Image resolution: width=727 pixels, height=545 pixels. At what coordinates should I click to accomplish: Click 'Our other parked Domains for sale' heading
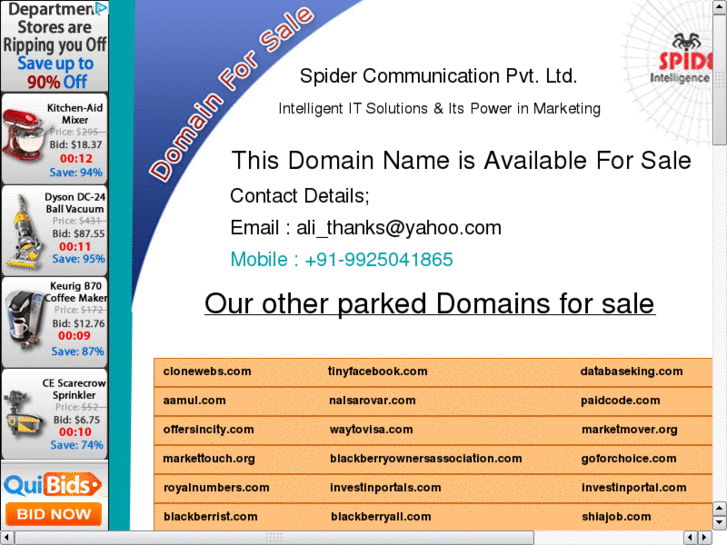point(430,304)
